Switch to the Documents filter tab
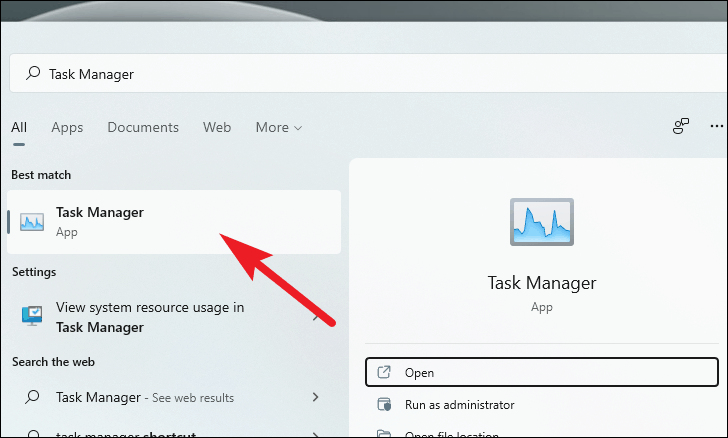The height and width of the screenshot is (438, 728). point(143,127)
